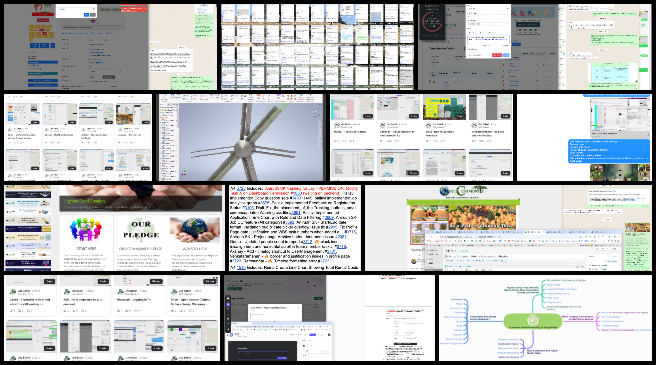The width and height of the screenshot is (656, 365).
Task: Click the green central node of the mind map
Action: (533, 321)
